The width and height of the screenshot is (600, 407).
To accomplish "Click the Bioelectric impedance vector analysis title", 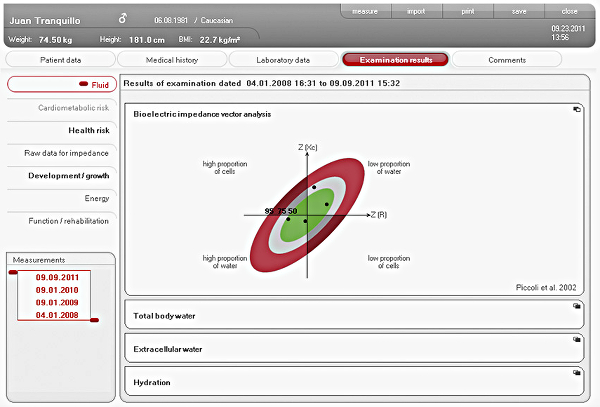I will (x=202, y=114).
